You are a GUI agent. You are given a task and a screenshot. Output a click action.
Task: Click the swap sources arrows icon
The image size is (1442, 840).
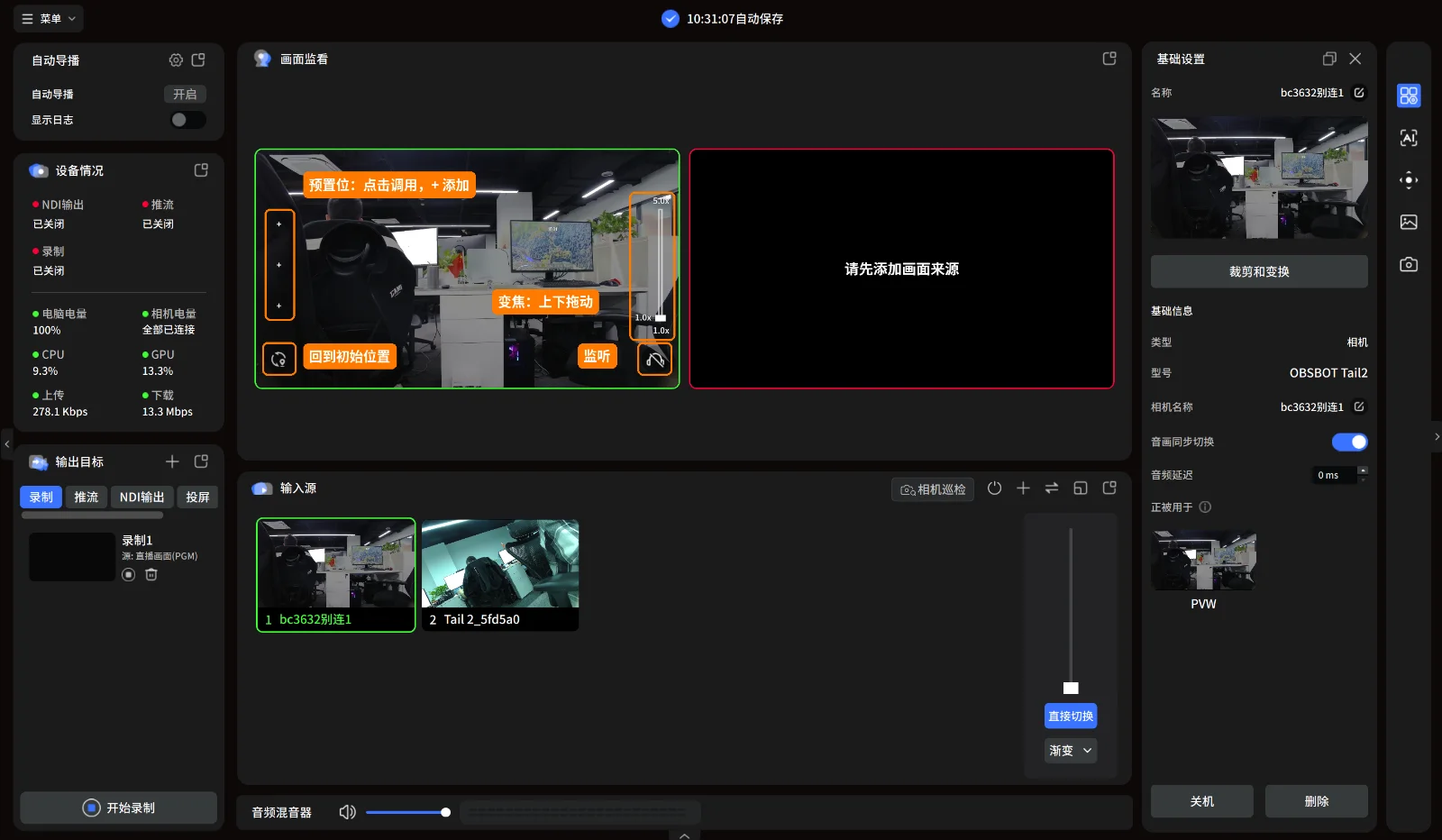click(x=1052, y=488)
